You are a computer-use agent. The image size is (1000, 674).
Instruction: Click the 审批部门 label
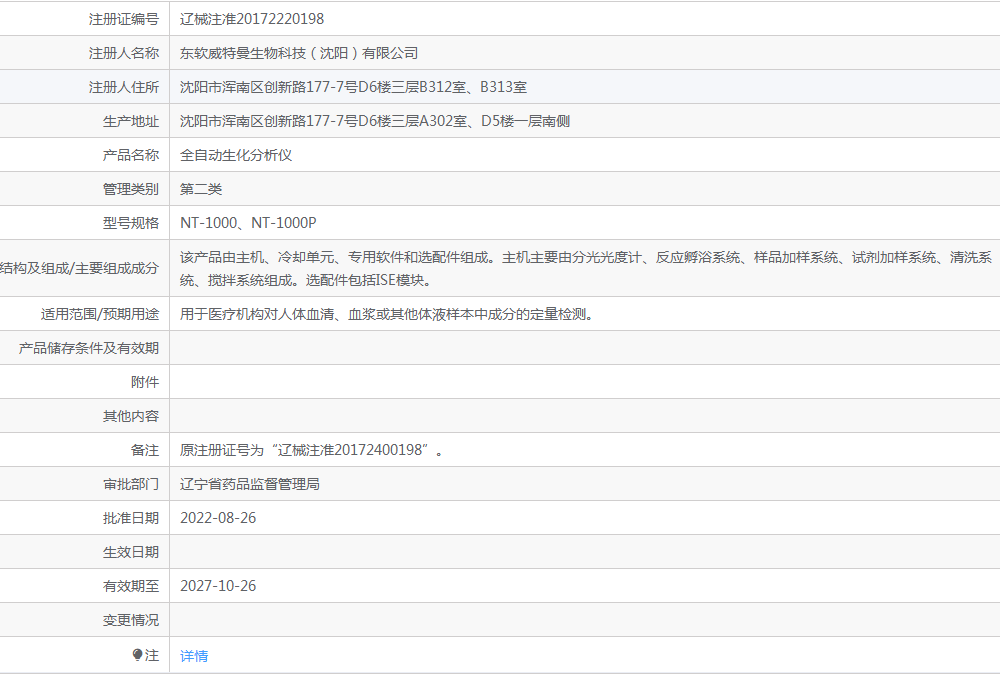[131, 484]
